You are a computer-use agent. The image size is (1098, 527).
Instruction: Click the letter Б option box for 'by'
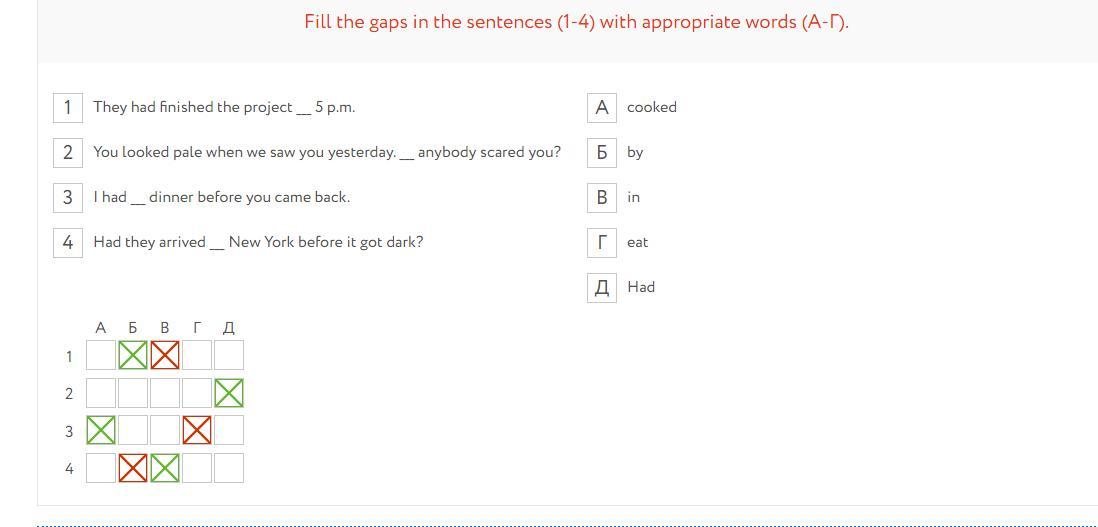[x=602, y=153]
